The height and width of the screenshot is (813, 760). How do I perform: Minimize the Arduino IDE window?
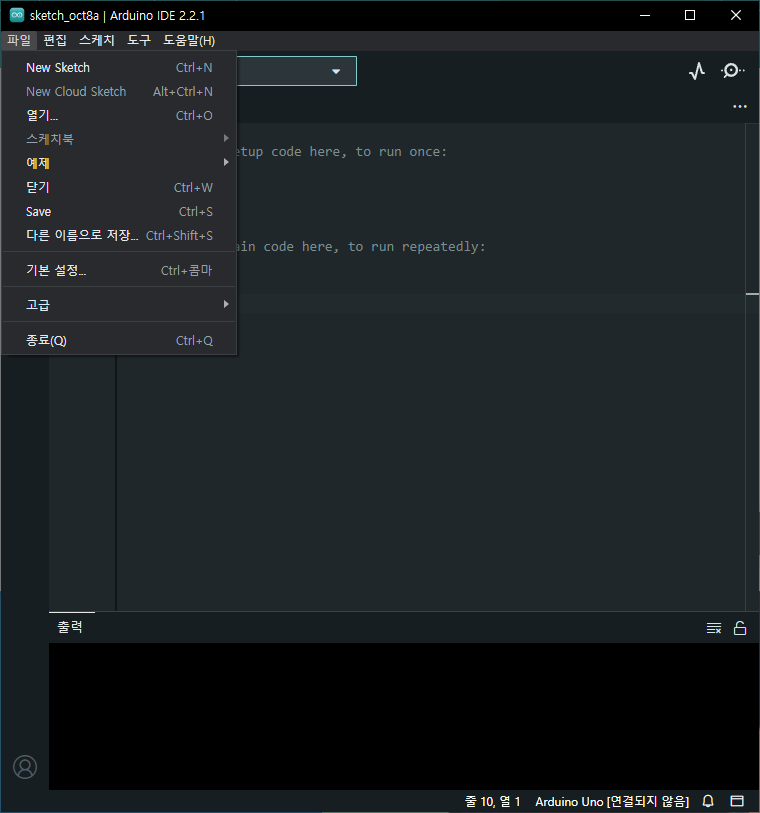pyautogui.click(x=645, y=15)
